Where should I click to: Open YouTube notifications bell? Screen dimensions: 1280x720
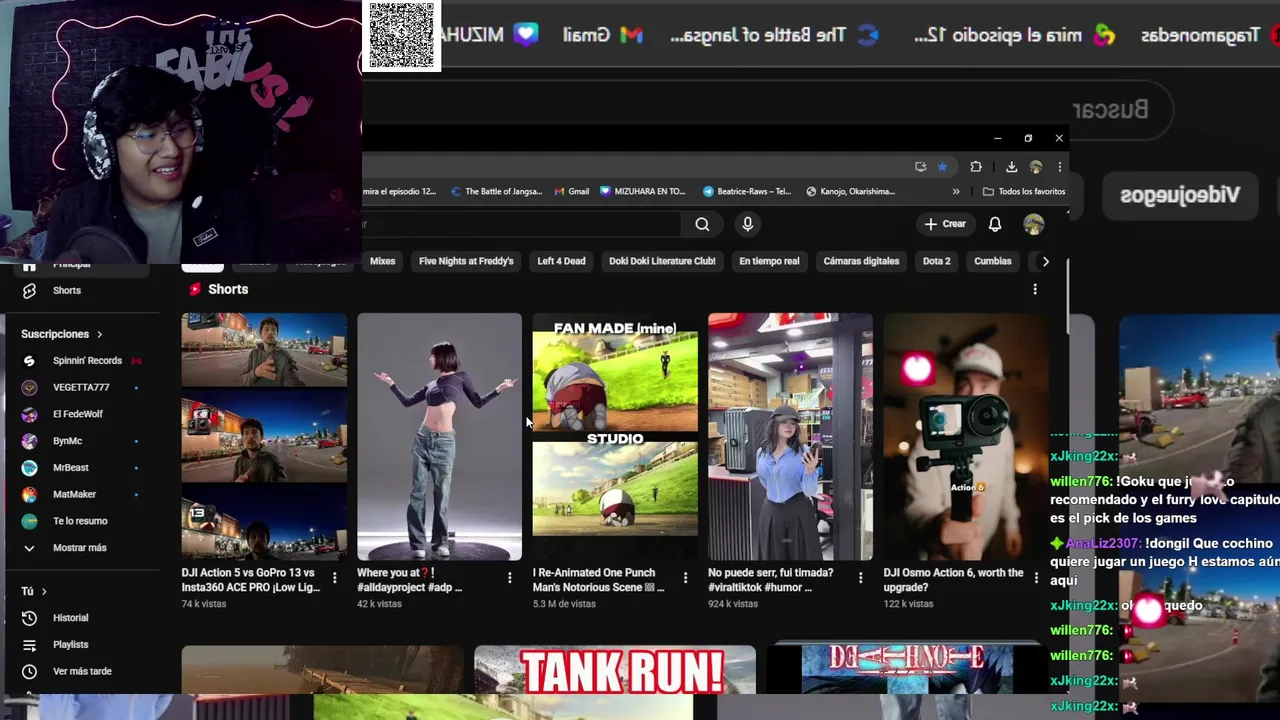click(x=994, y=224)
